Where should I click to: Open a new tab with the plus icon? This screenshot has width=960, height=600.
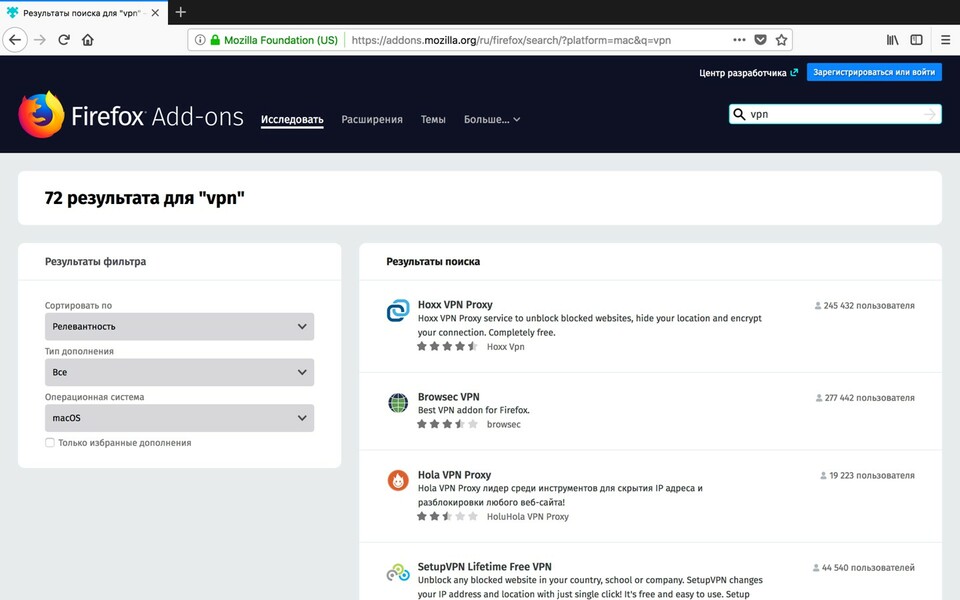pos(181,12)
